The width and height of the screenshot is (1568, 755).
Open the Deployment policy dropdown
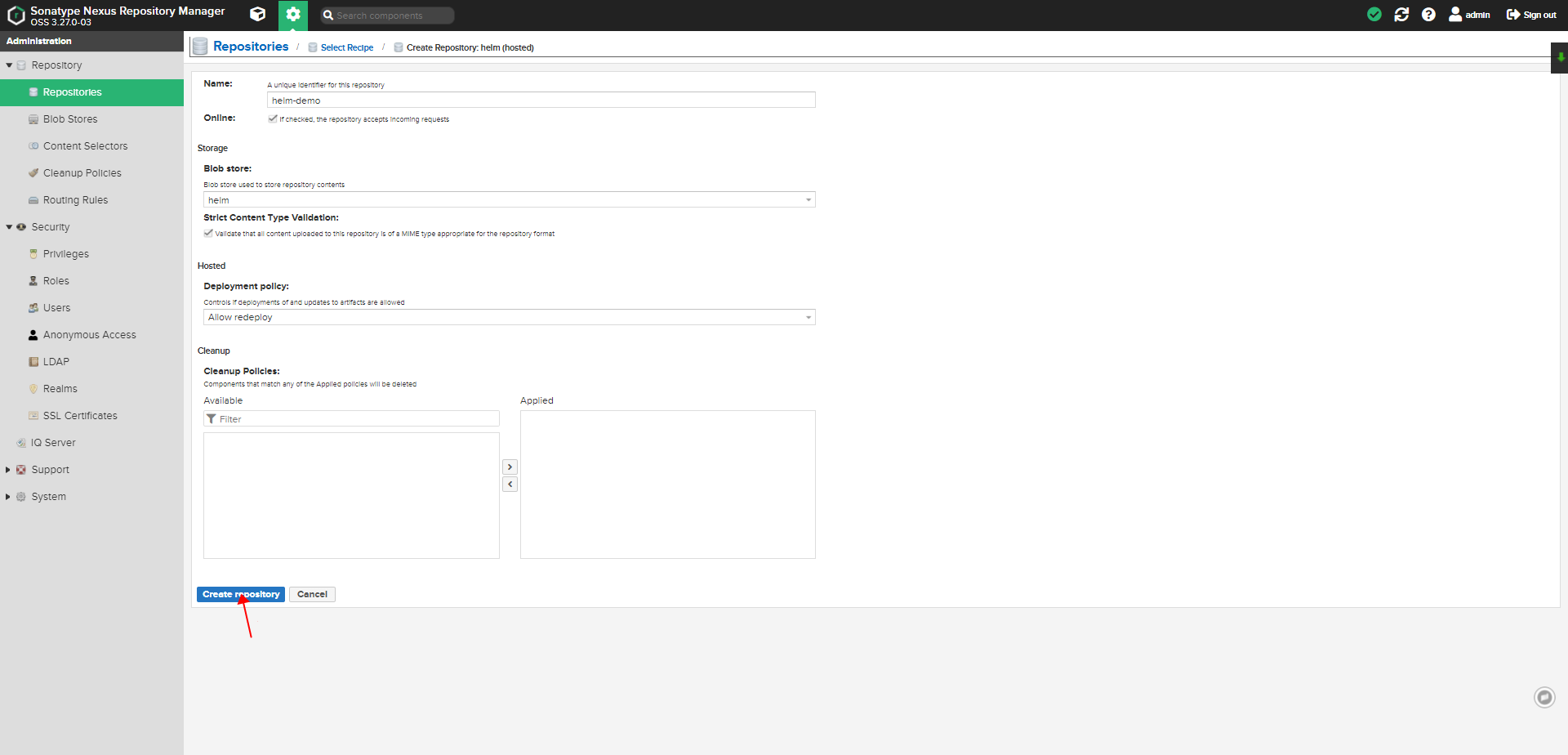(510, 317)
